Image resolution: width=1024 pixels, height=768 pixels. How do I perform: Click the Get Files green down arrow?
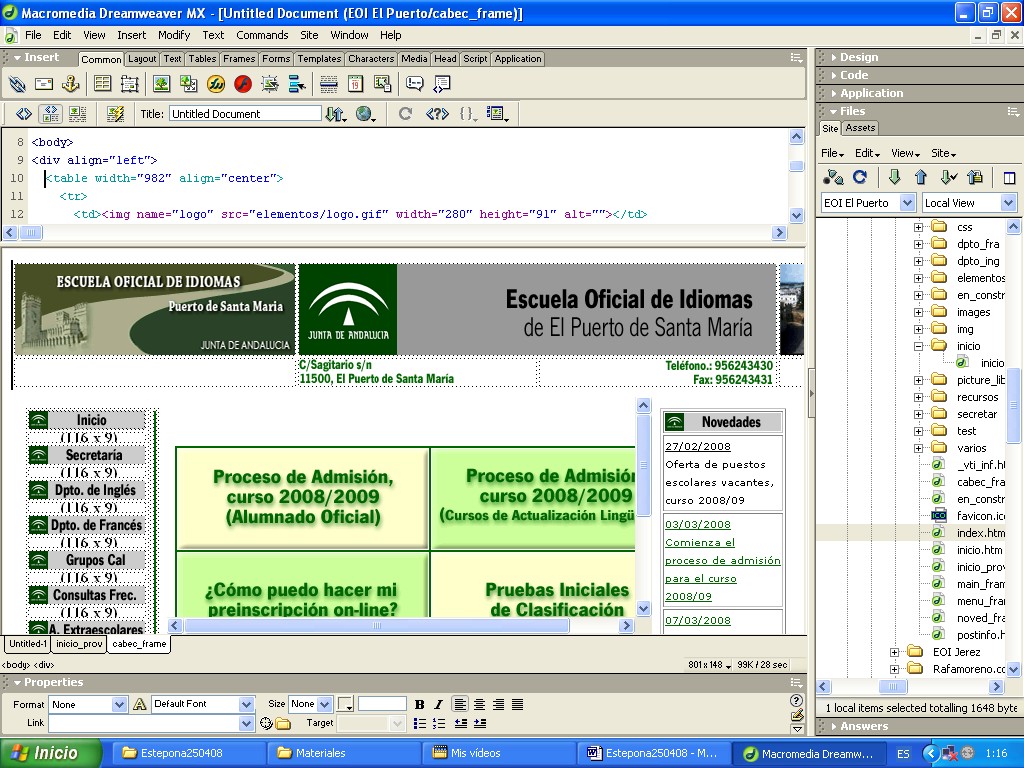894,177
